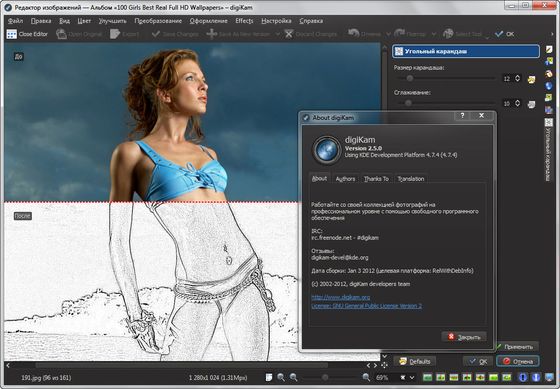The height and width of the screenshot is (389, 560).
Task: Open the Преобразование menu
Action: [158, 21]
